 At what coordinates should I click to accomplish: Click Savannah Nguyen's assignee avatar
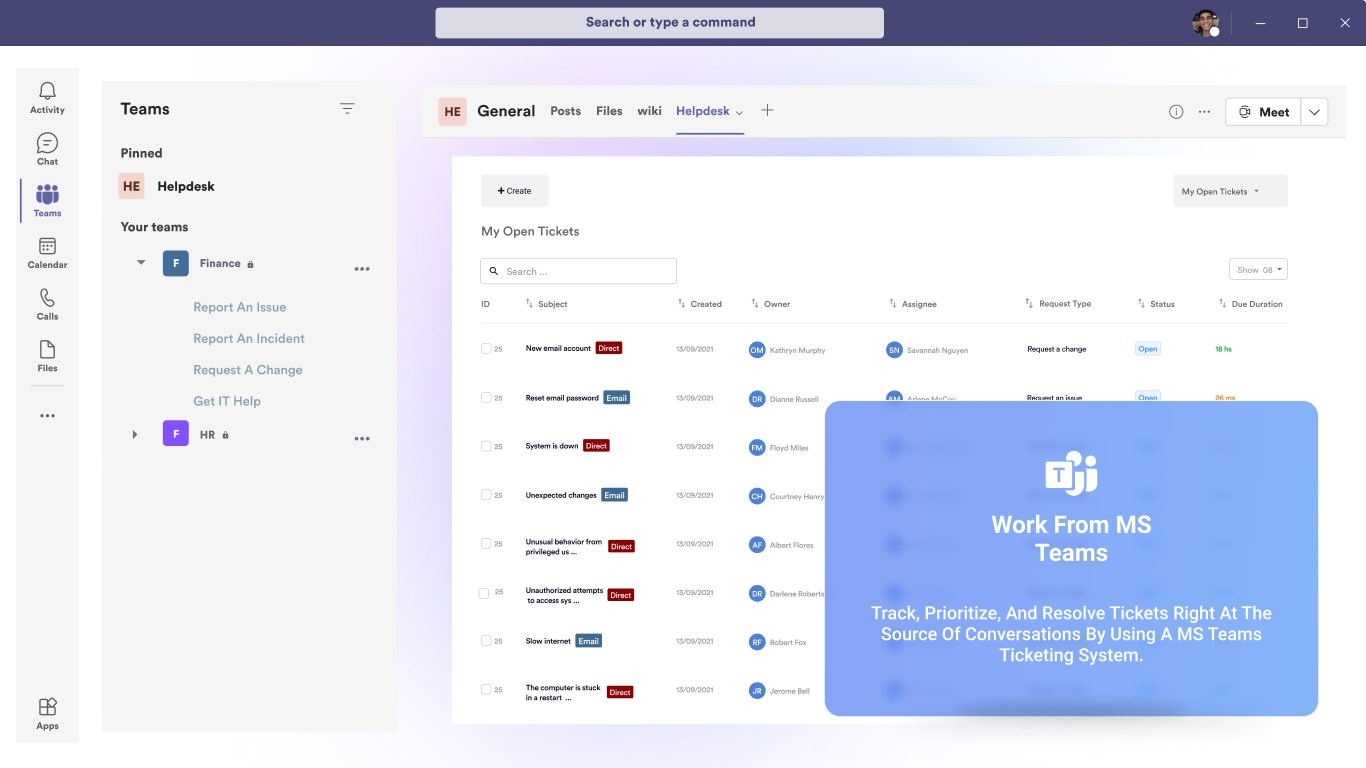point(894,350)
